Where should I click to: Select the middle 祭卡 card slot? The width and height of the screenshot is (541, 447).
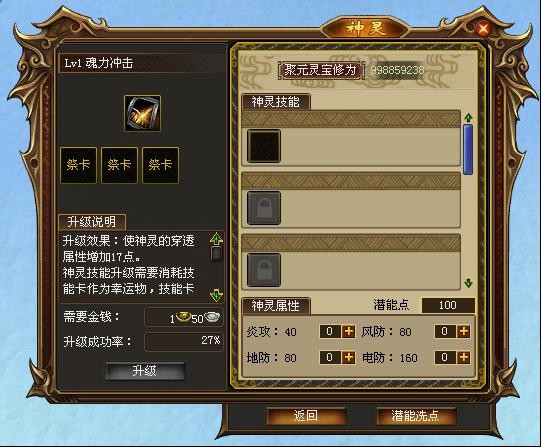point(119,165)
